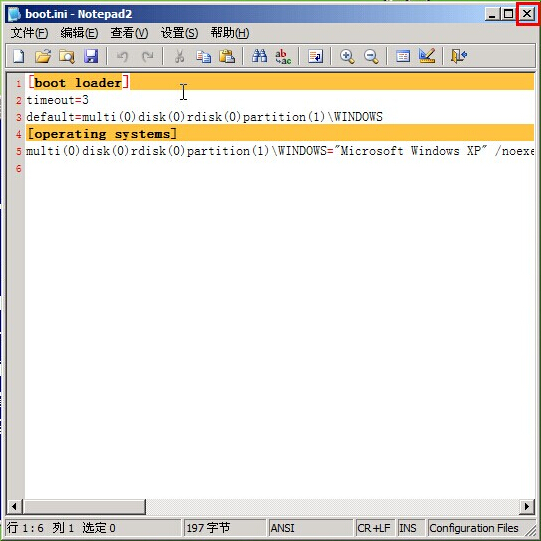This screenshot has width=541, height=541.
Task: Open a file with the folder icon
Action: click(43, 56)
